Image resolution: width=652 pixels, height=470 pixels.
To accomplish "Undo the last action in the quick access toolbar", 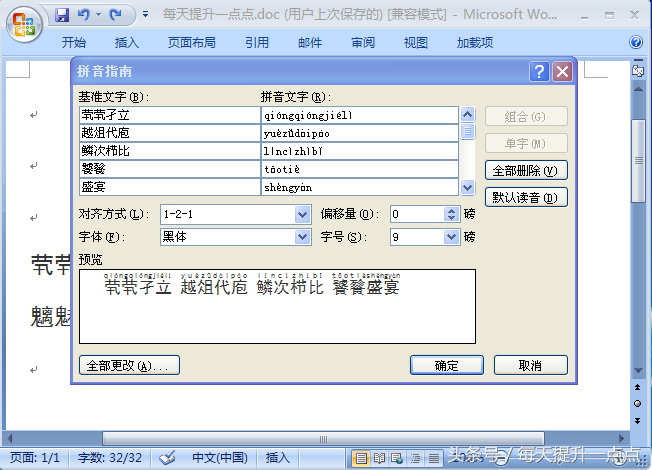I will pyautogui.click(x=84, y=15).
